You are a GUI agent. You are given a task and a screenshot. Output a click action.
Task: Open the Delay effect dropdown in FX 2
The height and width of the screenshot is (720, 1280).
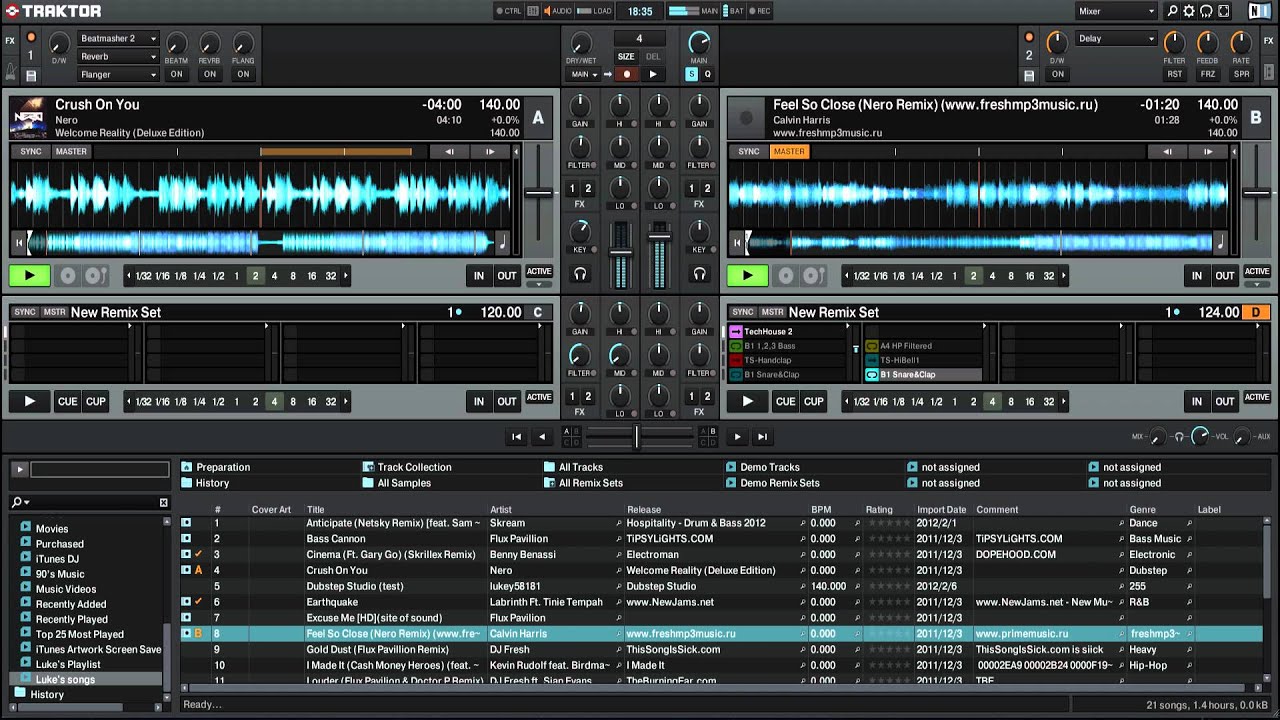click(1116, 38)
